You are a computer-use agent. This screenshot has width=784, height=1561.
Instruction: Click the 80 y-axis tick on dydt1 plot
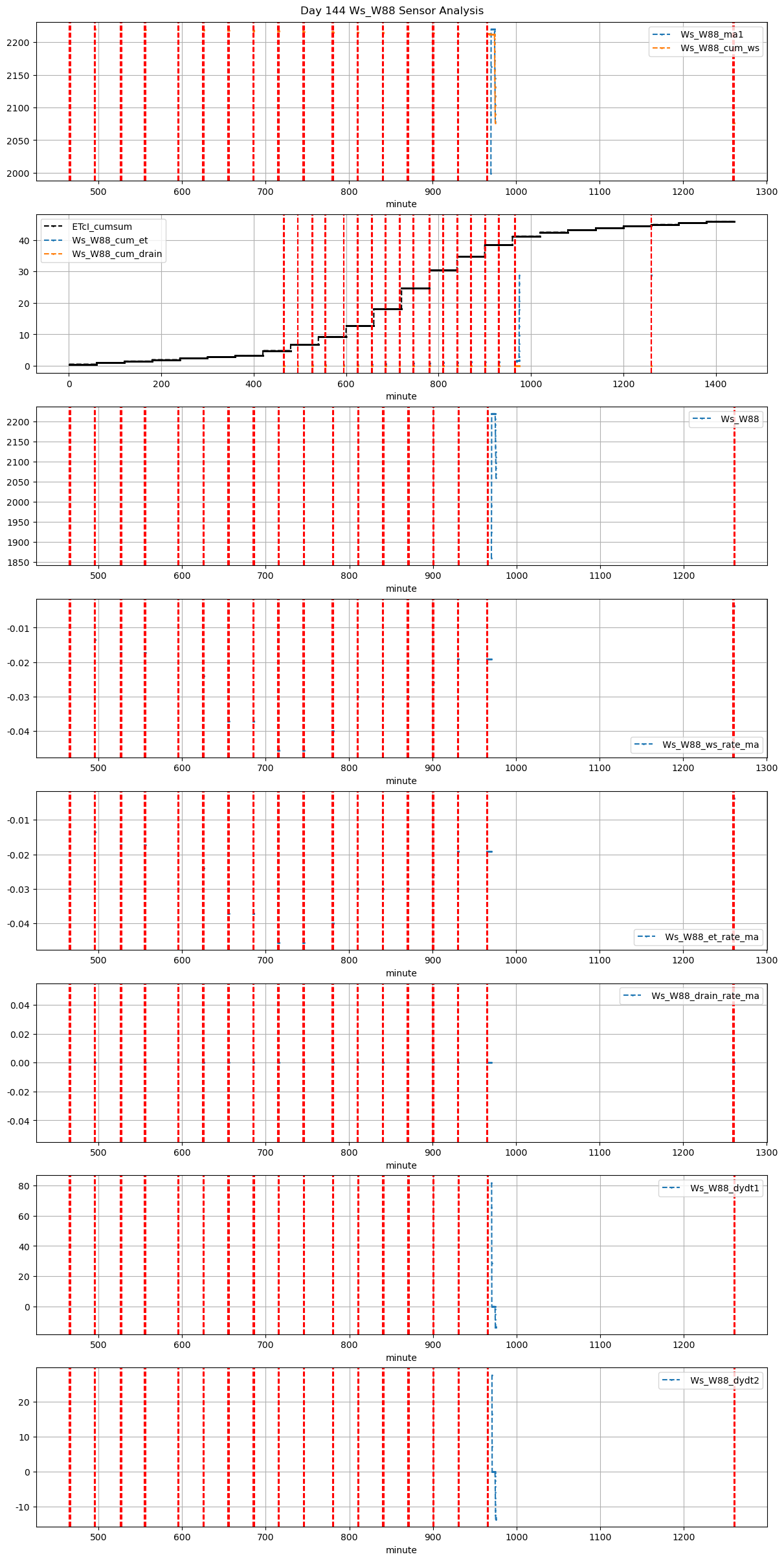tap(25, 1185)
